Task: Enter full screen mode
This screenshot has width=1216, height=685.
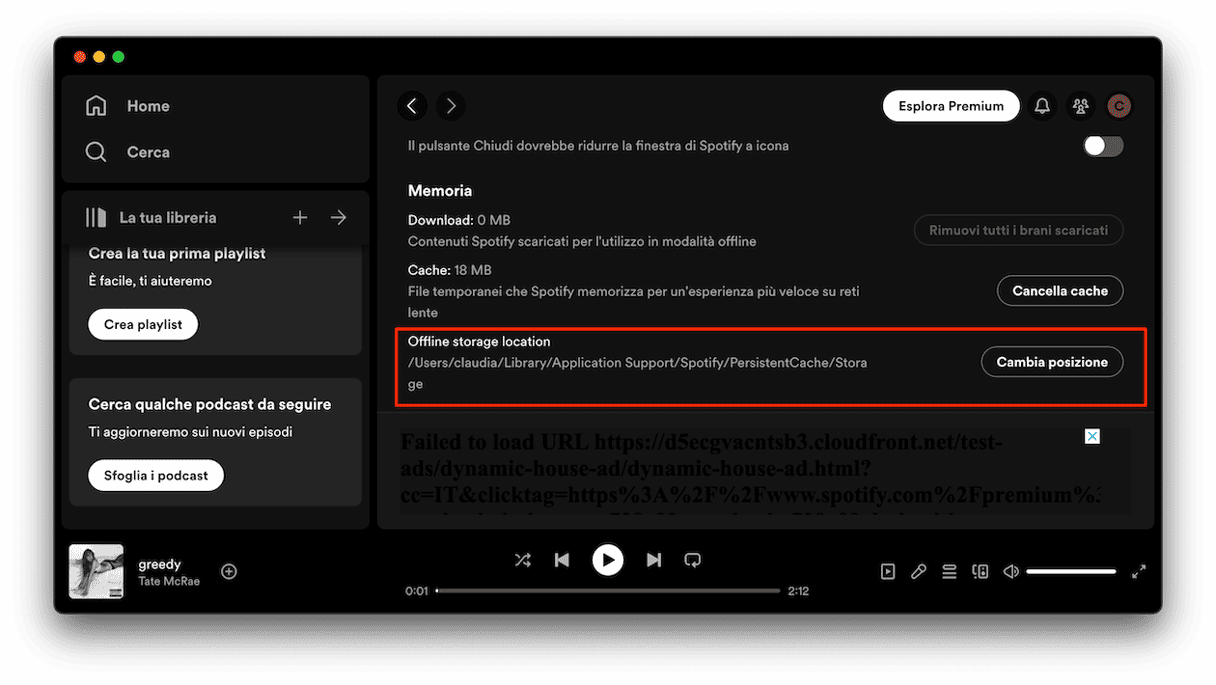Action: click(x=1138, y=572)
